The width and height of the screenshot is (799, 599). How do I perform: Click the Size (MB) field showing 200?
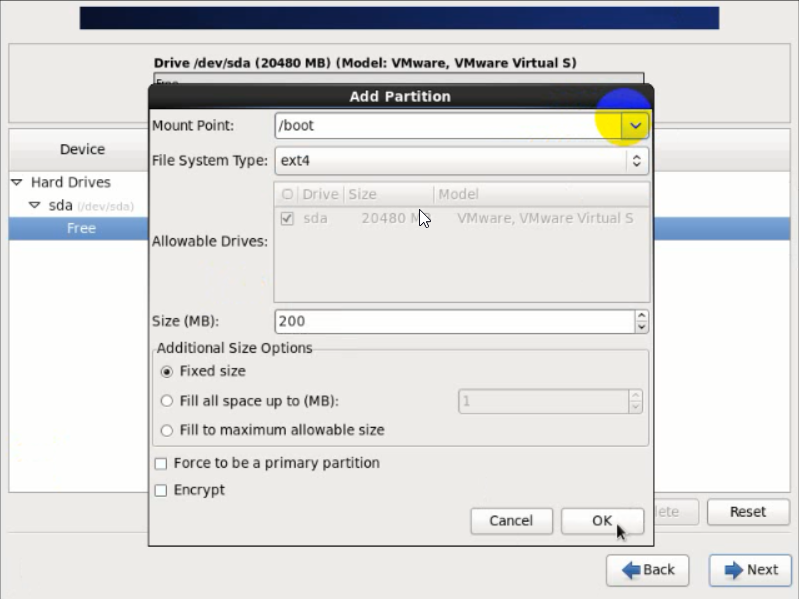click(455, 321)
